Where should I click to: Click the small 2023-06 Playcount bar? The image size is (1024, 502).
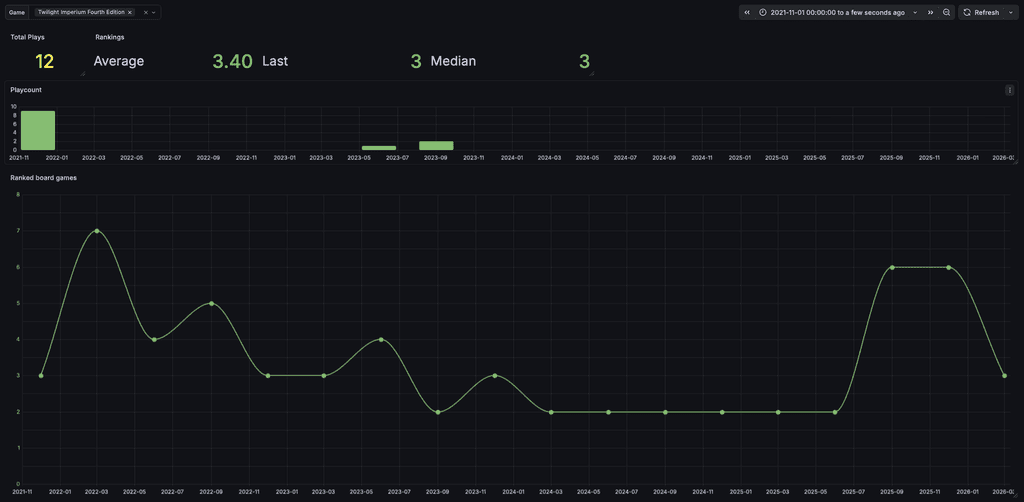pos(379,148)
